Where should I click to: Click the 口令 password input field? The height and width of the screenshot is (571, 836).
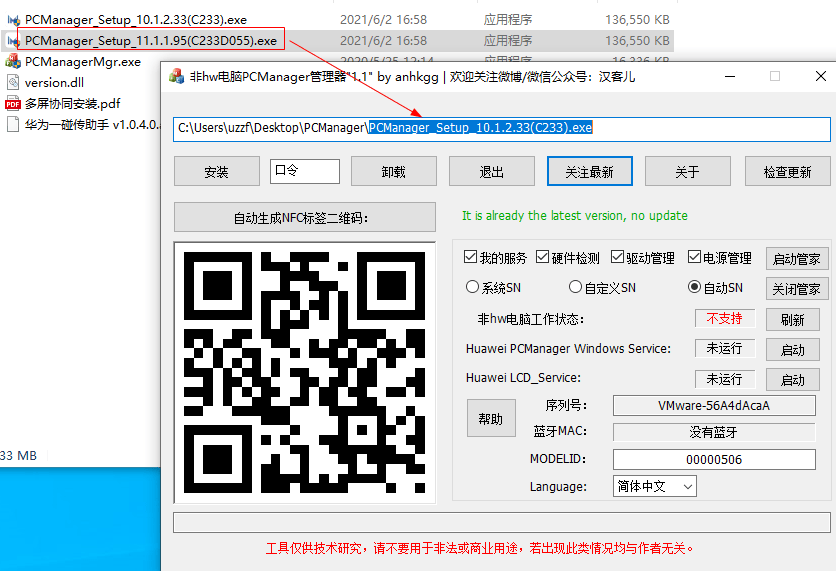(x=305, y=171)
